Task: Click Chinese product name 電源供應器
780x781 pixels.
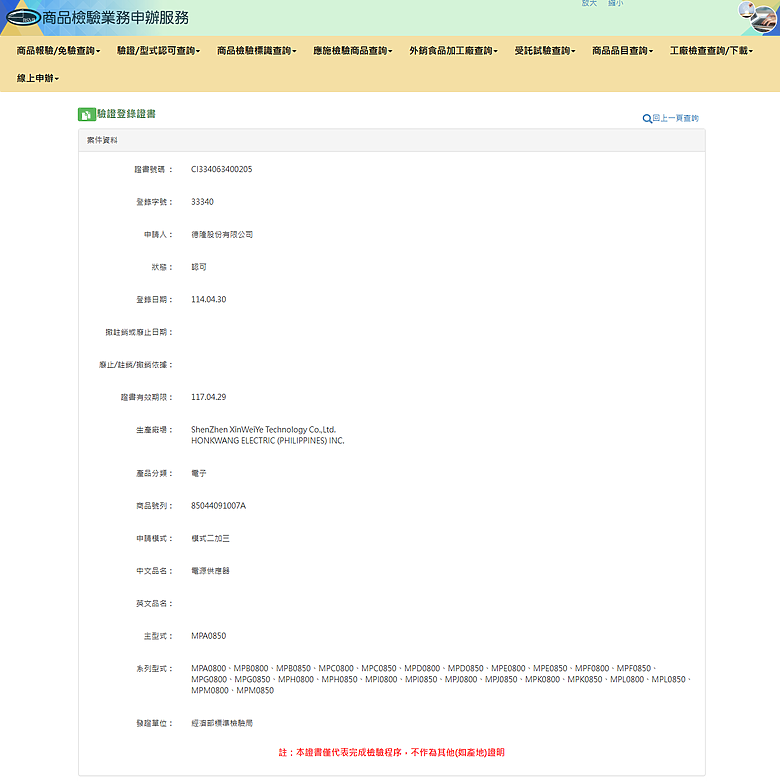Action: 210,571
